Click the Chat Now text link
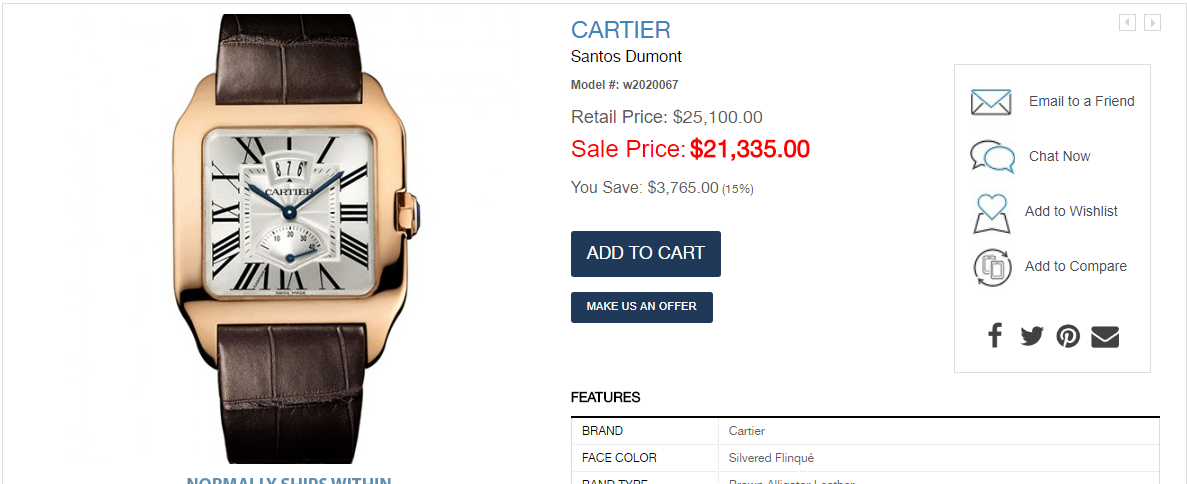Viewport: 1187px width, 484px height. pos(1059,156)
